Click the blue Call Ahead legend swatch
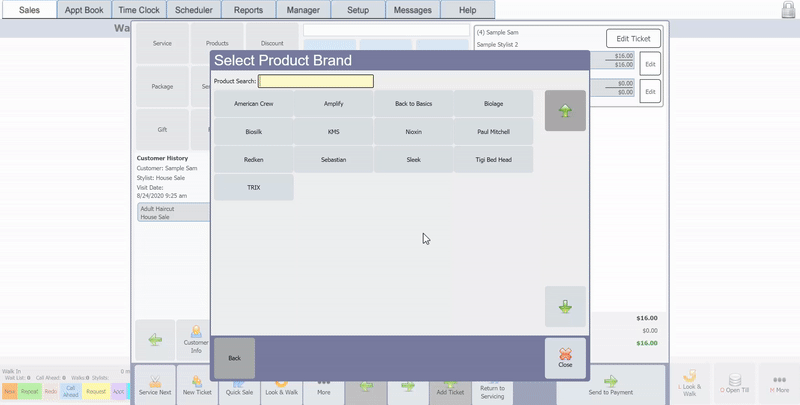 pos(70,391)
